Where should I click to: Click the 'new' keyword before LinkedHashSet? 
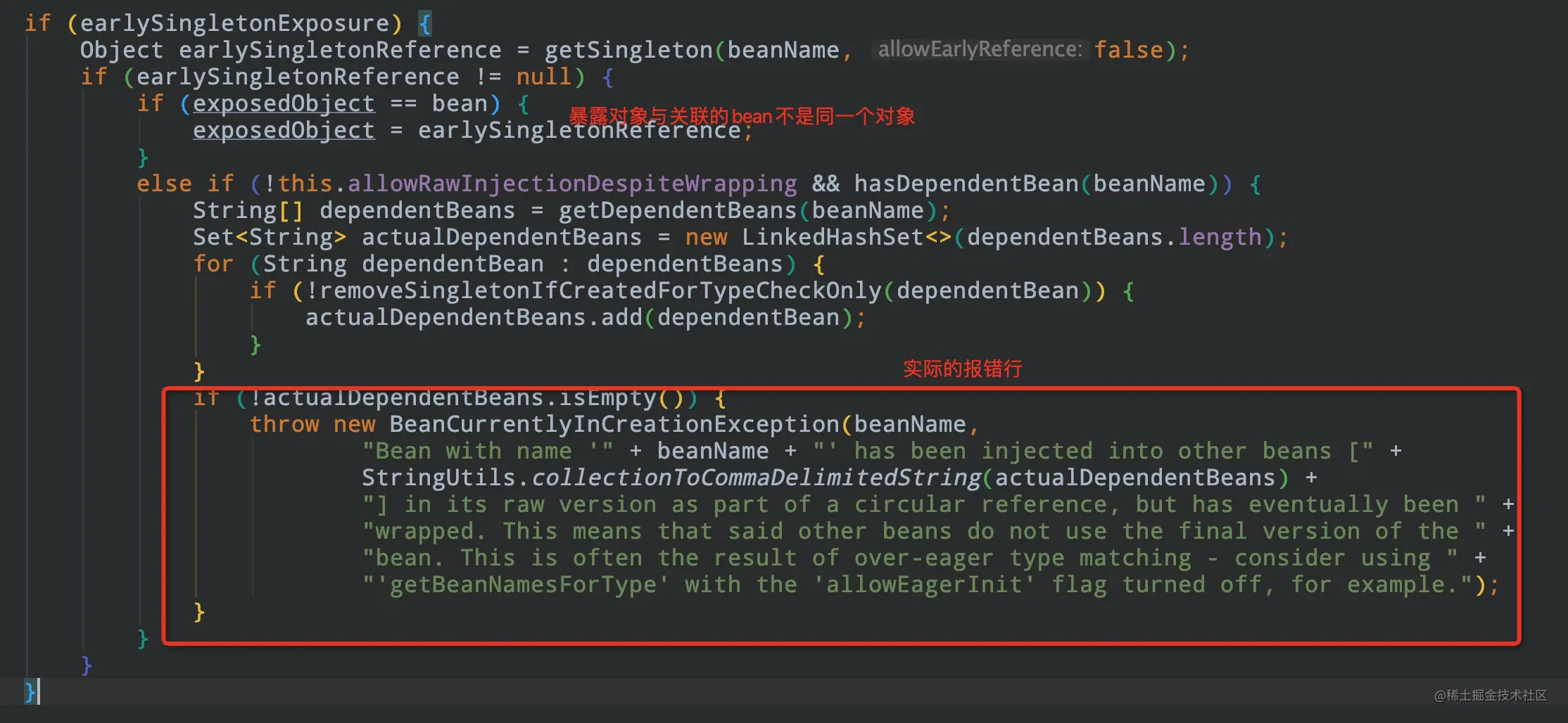click(x=706, y=237)
